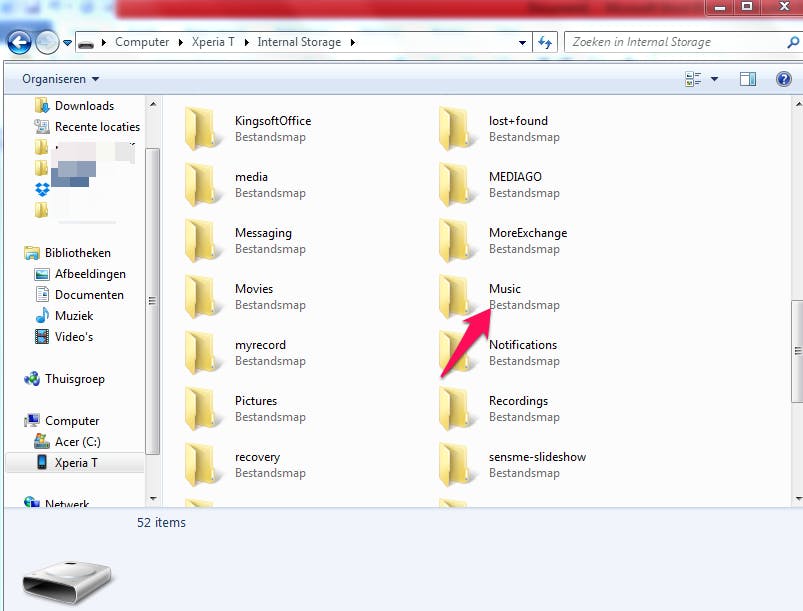Expand the arrow after Internal Storage breadcrumb
The image size is (803, 611).
click(x=352, y=43)
